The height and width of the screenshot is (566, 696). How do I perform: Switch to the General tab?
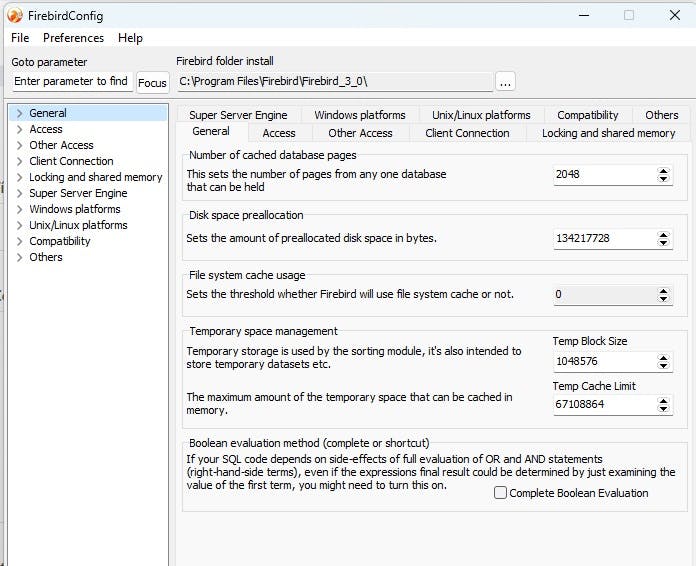tap(211, 131)
